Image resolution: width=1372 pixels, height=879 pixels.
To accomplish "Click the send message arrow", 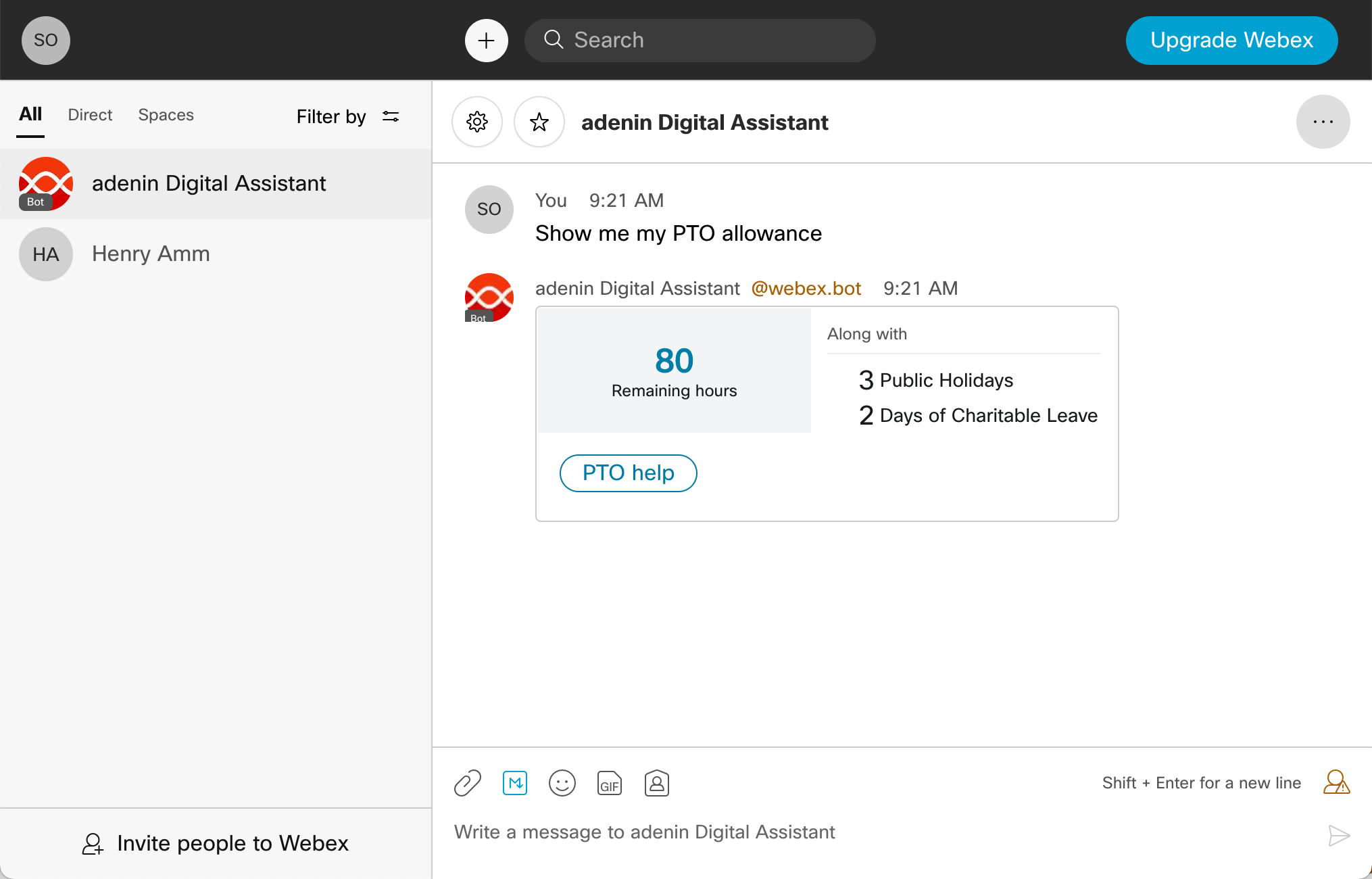I will 1338,836.
